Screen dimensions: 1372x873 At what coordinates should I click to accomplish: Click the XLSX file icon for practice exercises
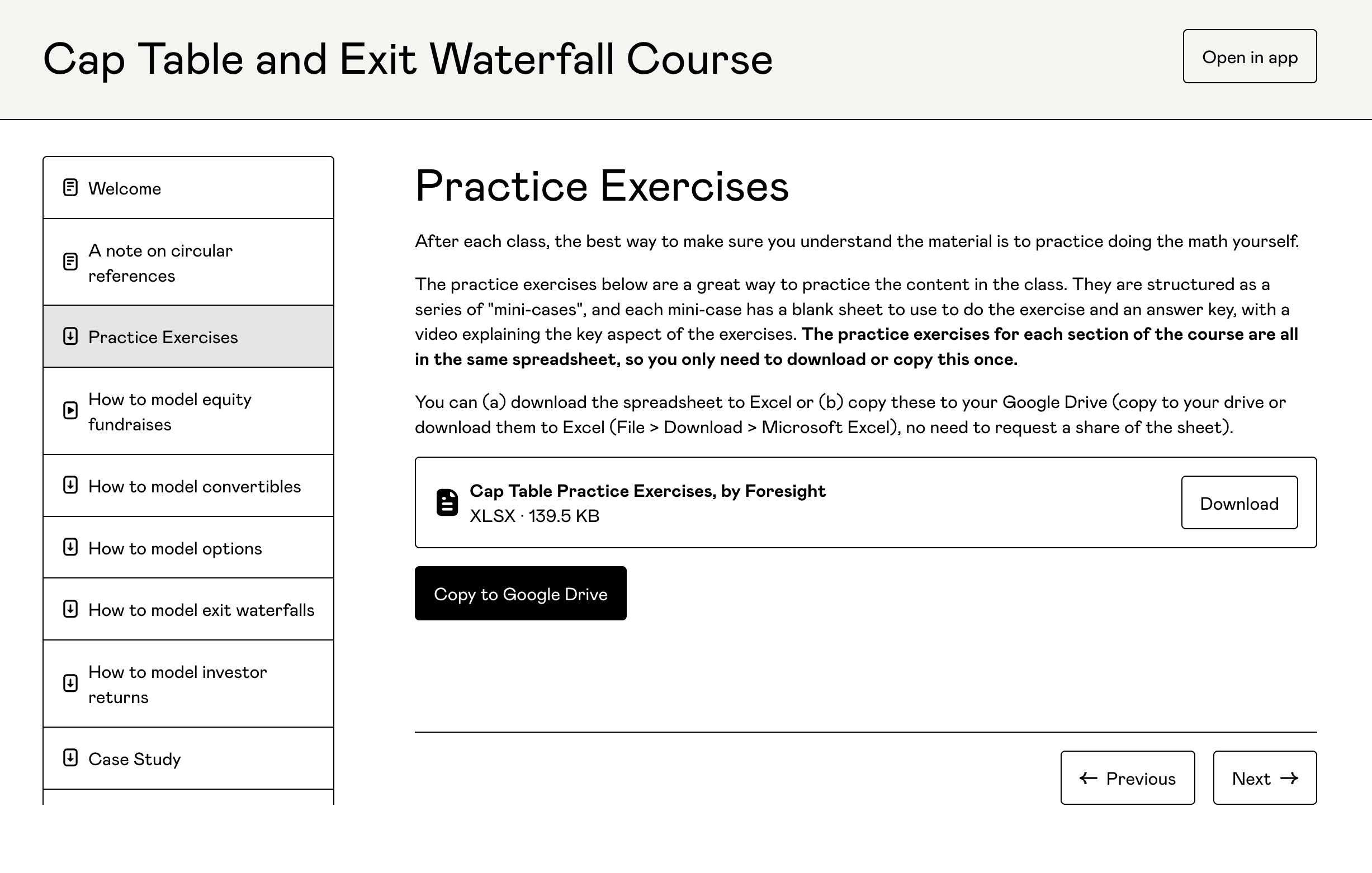click(x=448, y=503)
